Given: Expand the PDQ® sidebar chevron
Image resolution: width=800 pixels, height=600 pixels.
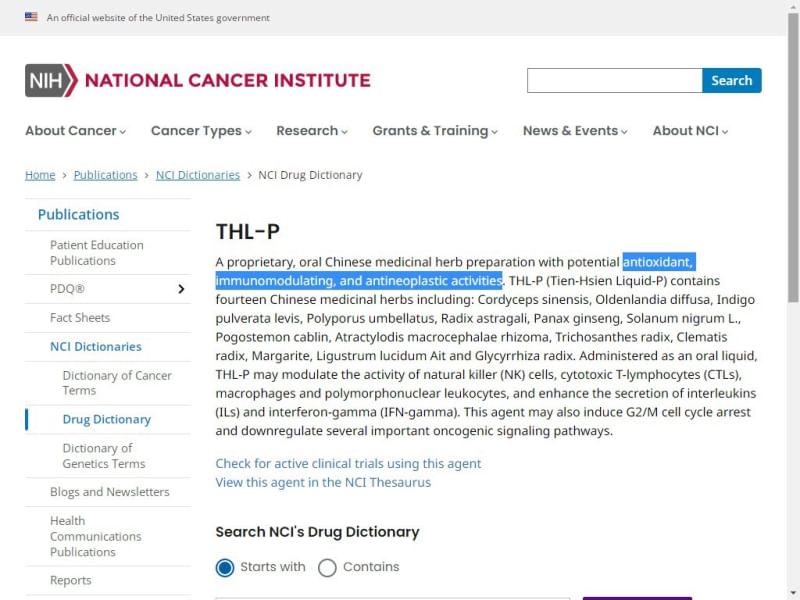Looking at the screenshot, I should pyautogui.click(x=181, y=289).
